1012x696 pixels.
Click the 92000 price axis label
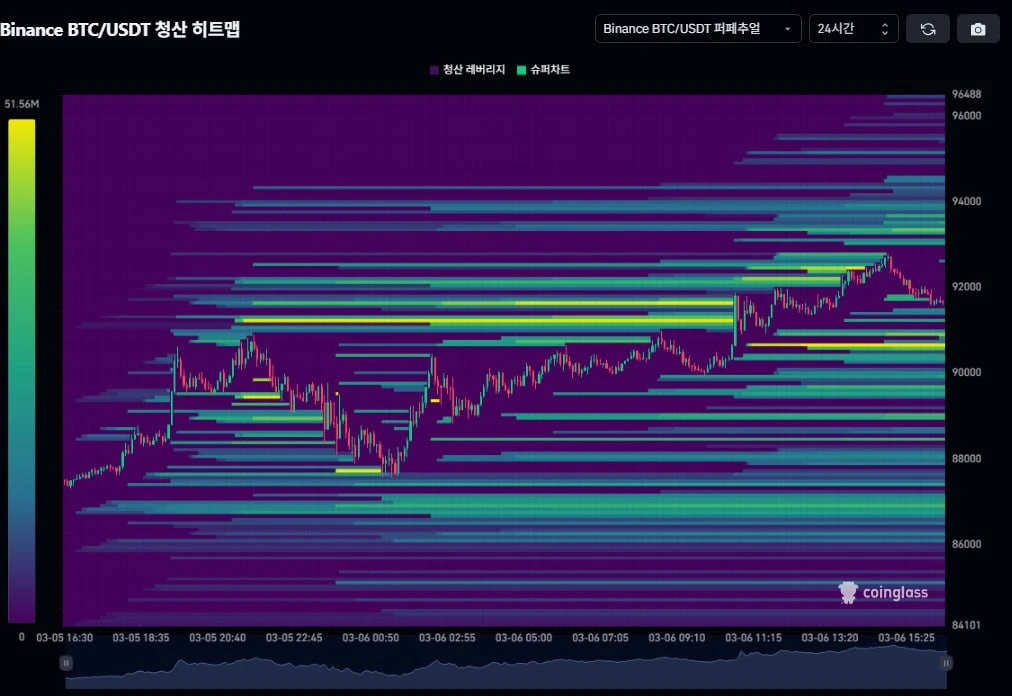(966, 287)
